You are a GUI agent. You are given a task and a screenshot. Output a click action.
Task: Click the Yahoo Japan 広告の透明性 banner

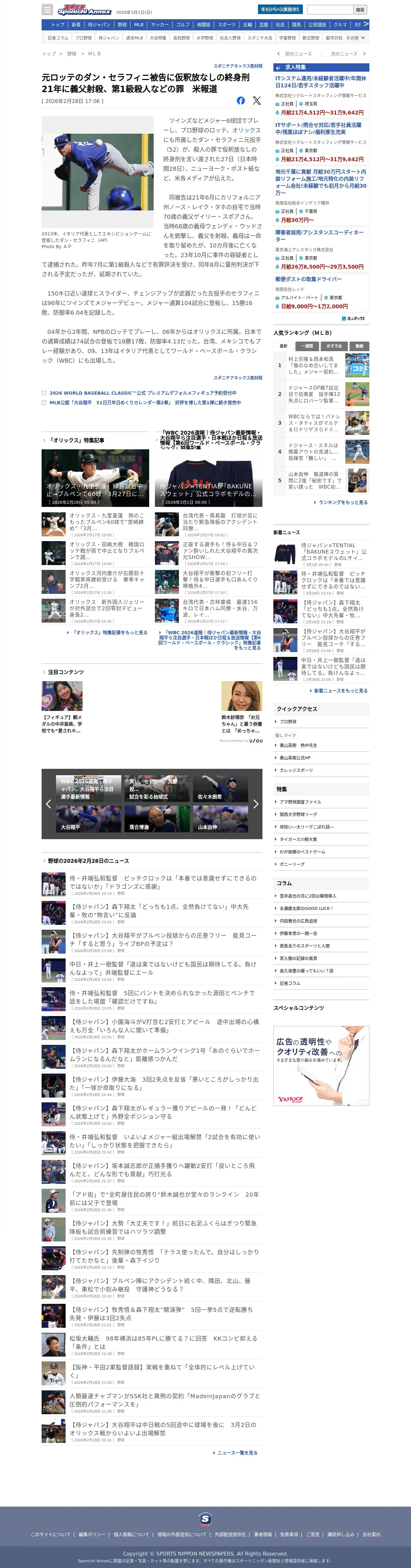(x=321, y=1066)
